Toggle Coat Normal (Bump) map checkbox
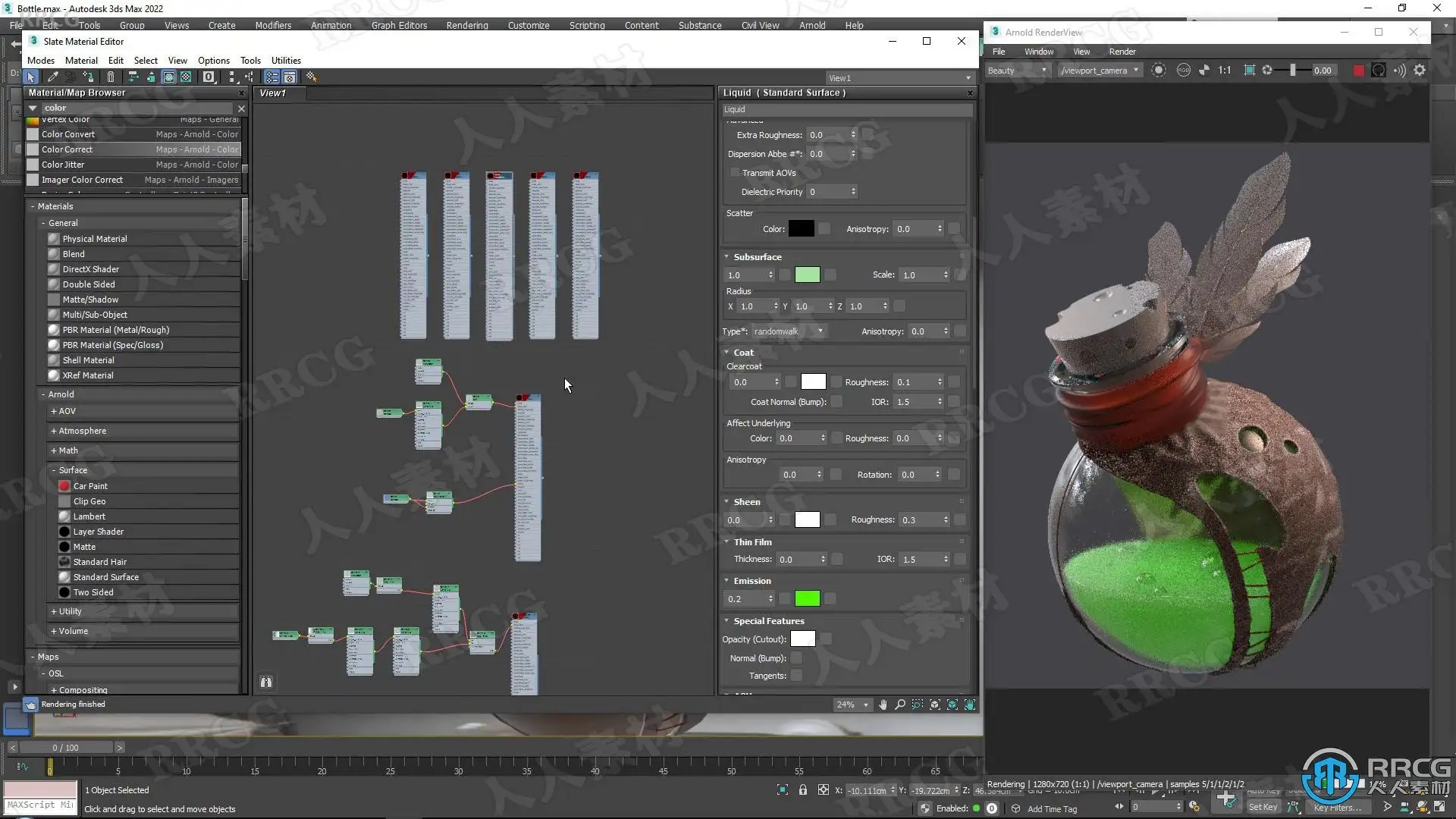 pyautogui.click(x=836, y=402)
